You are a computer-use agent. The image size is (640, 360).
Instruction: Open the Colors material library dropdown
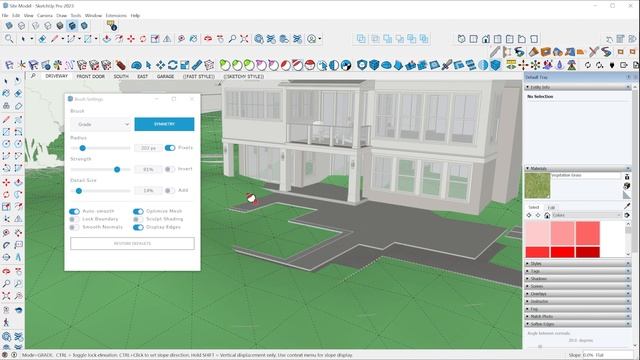[587, 215]
